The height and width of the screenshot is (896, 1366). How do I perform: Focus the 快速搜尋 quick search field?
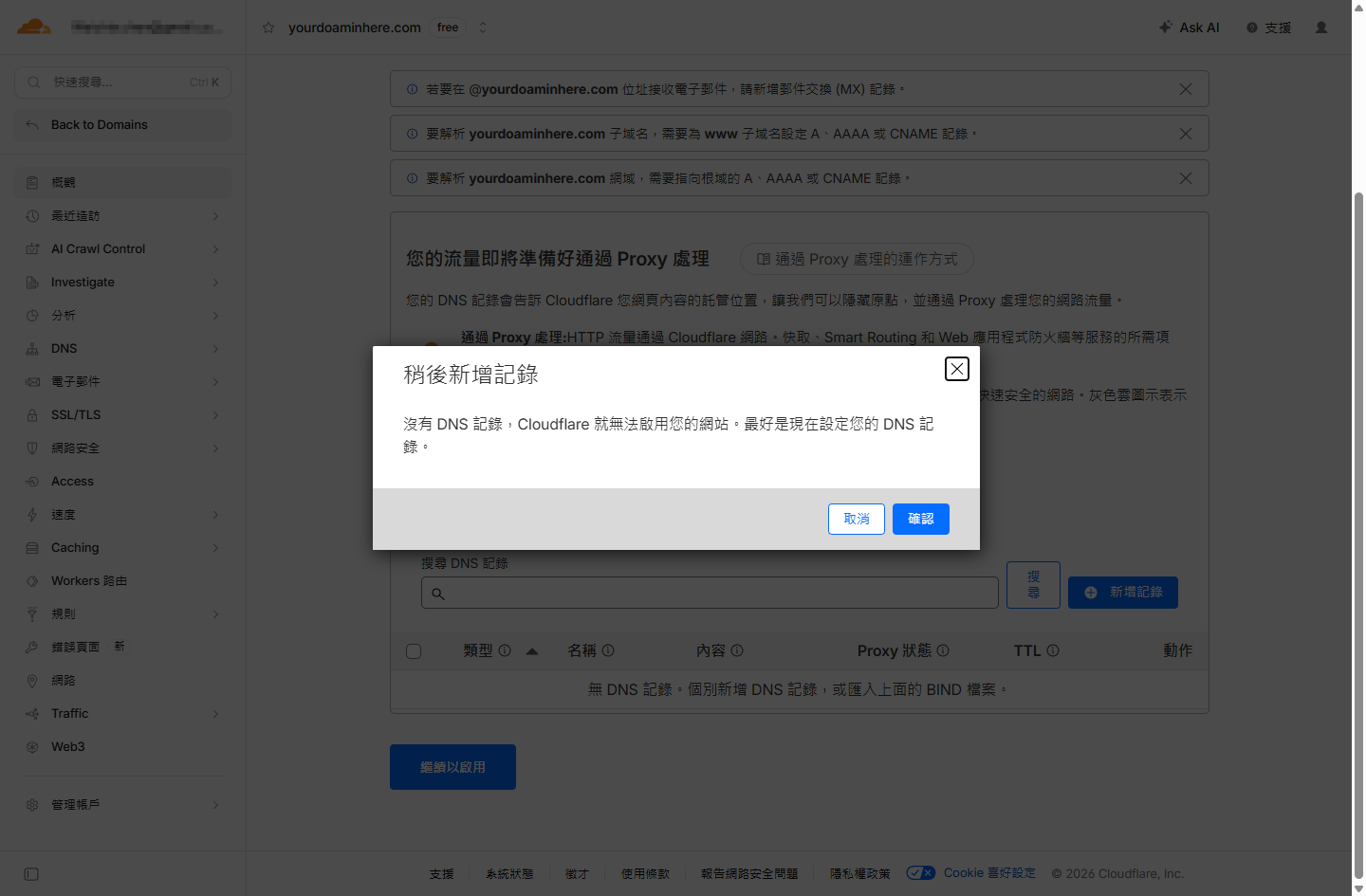122,82
